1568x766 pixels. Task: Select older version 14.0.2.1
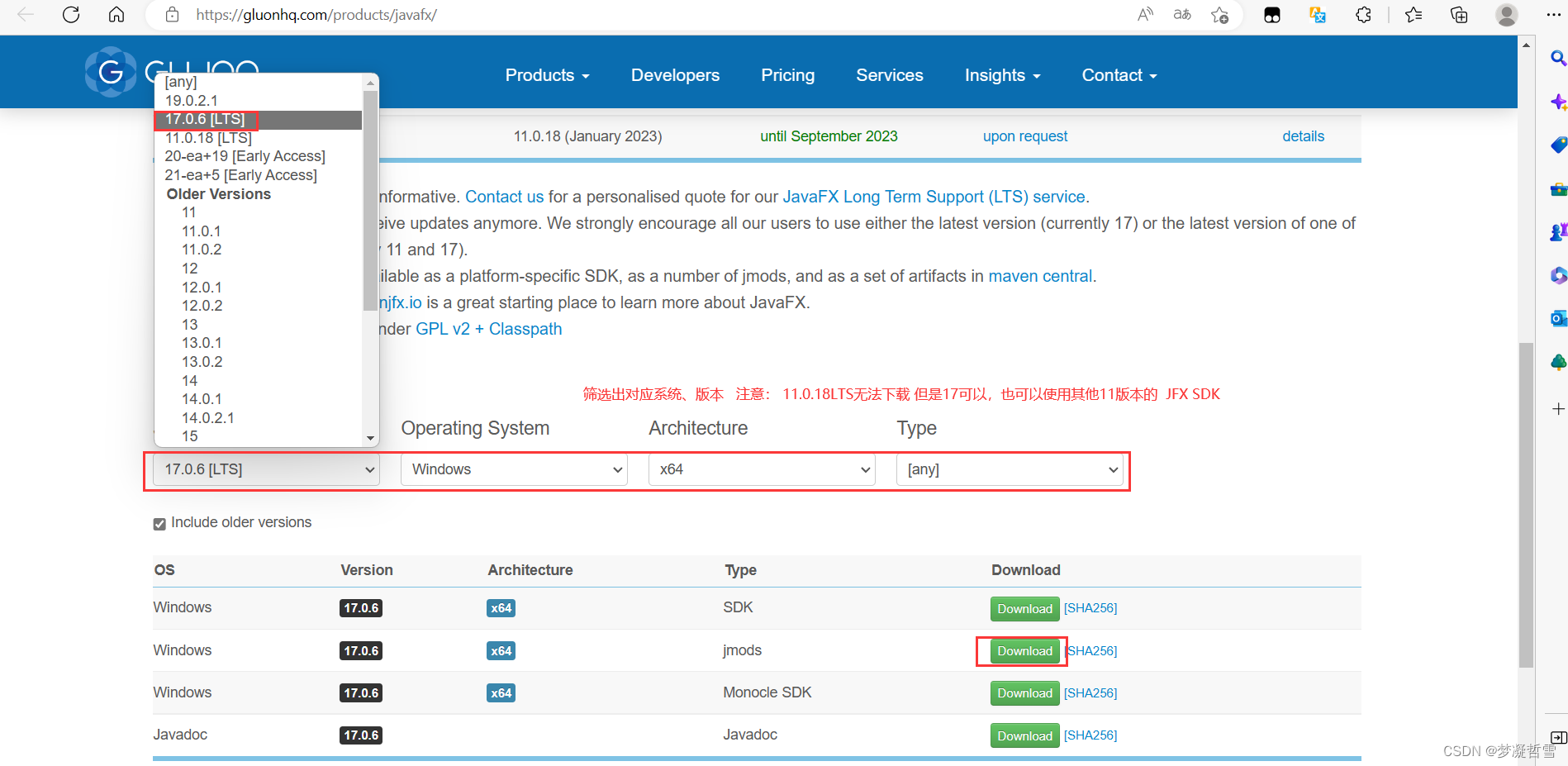click(x=259, y=418)
